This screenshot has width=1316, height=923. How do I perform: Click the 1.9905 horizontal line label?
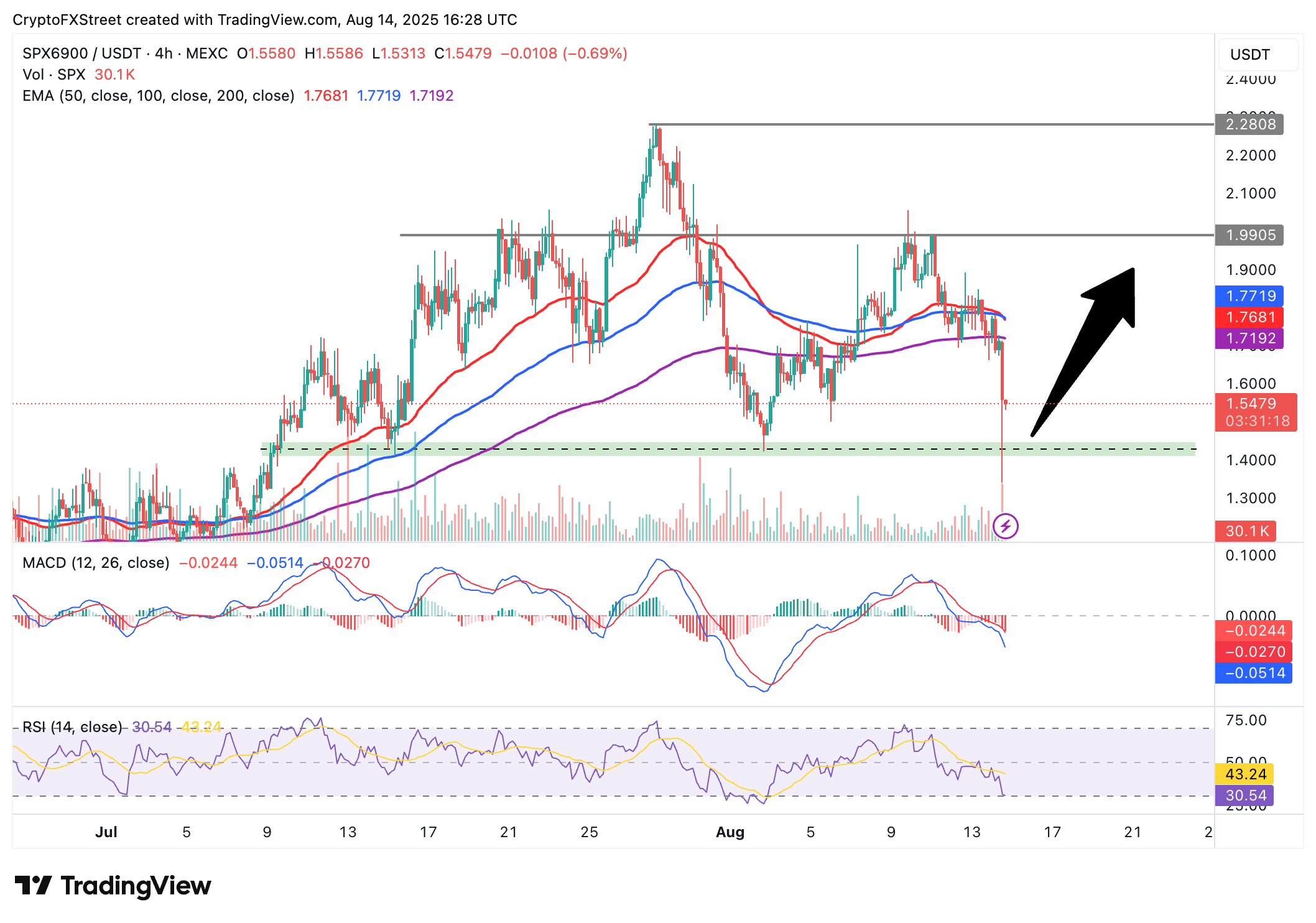point(1249,235)
